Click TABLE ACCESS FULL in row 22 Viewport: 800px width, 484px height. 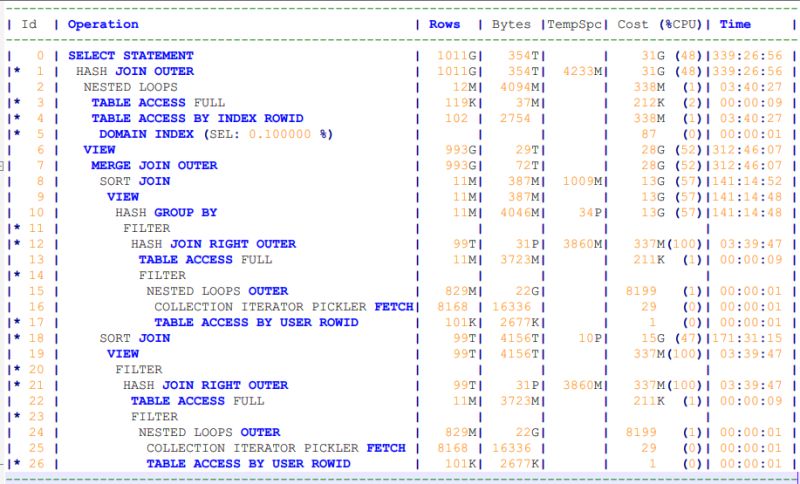[197, 401]
